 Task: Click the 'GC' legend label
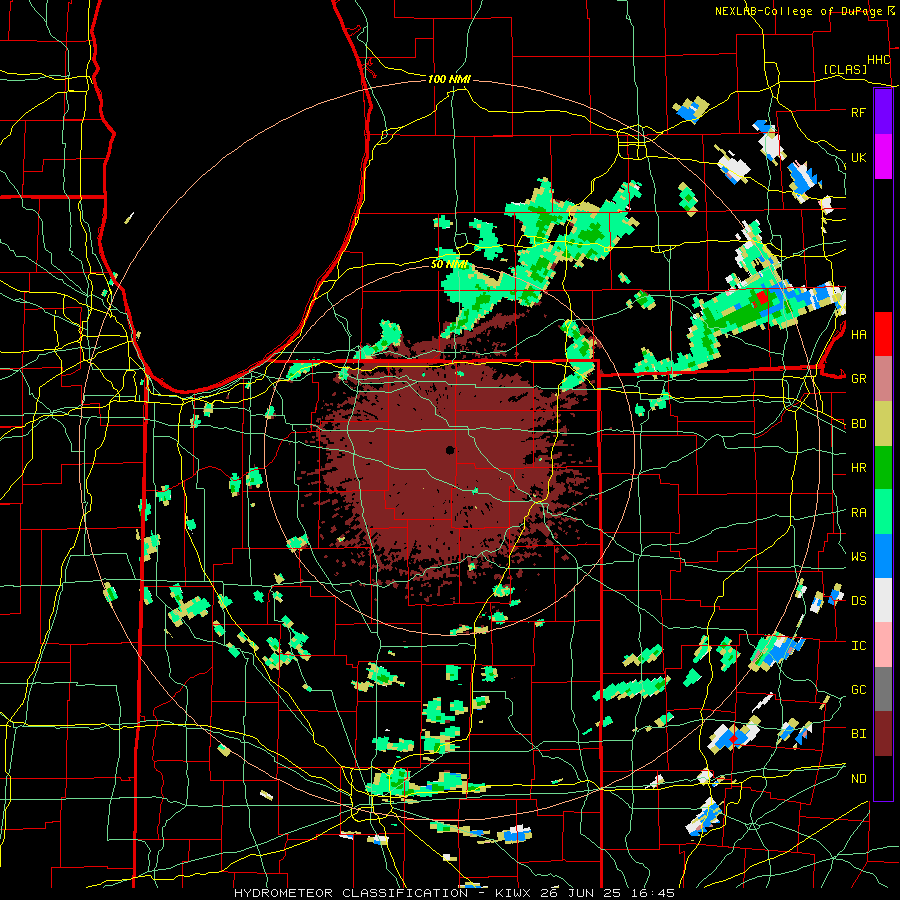tap(858, 690)
